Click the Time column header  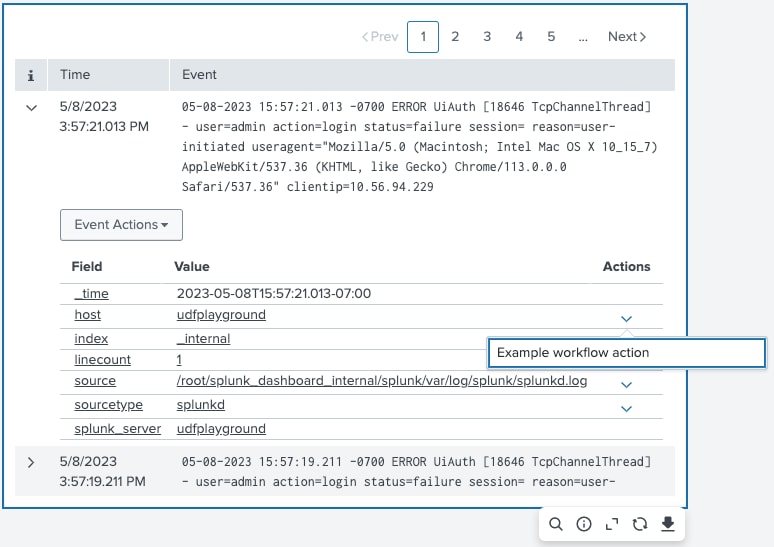click(75, 75)
